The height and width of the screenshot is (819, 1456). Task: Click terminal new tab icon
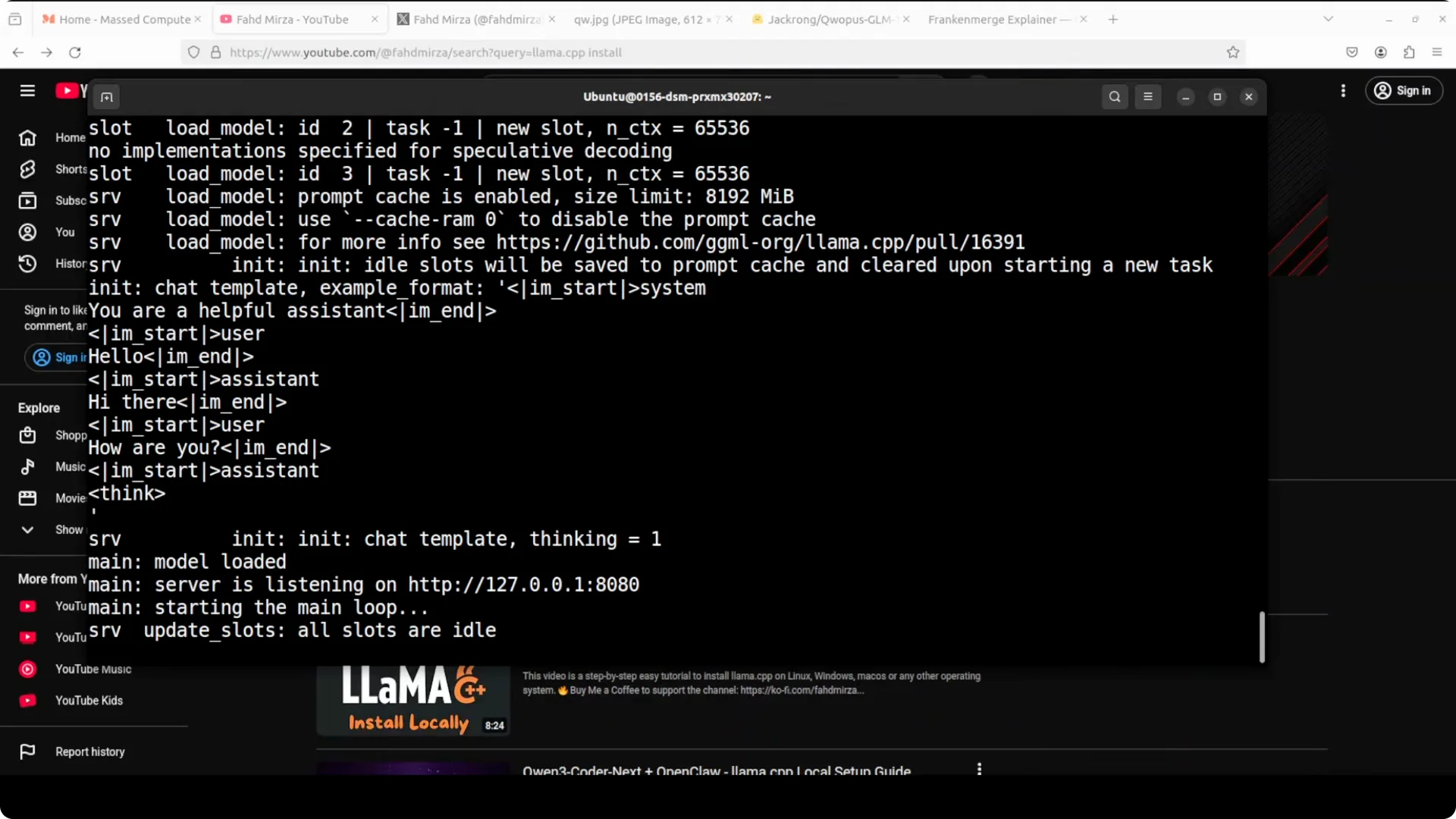coord(107,97)
